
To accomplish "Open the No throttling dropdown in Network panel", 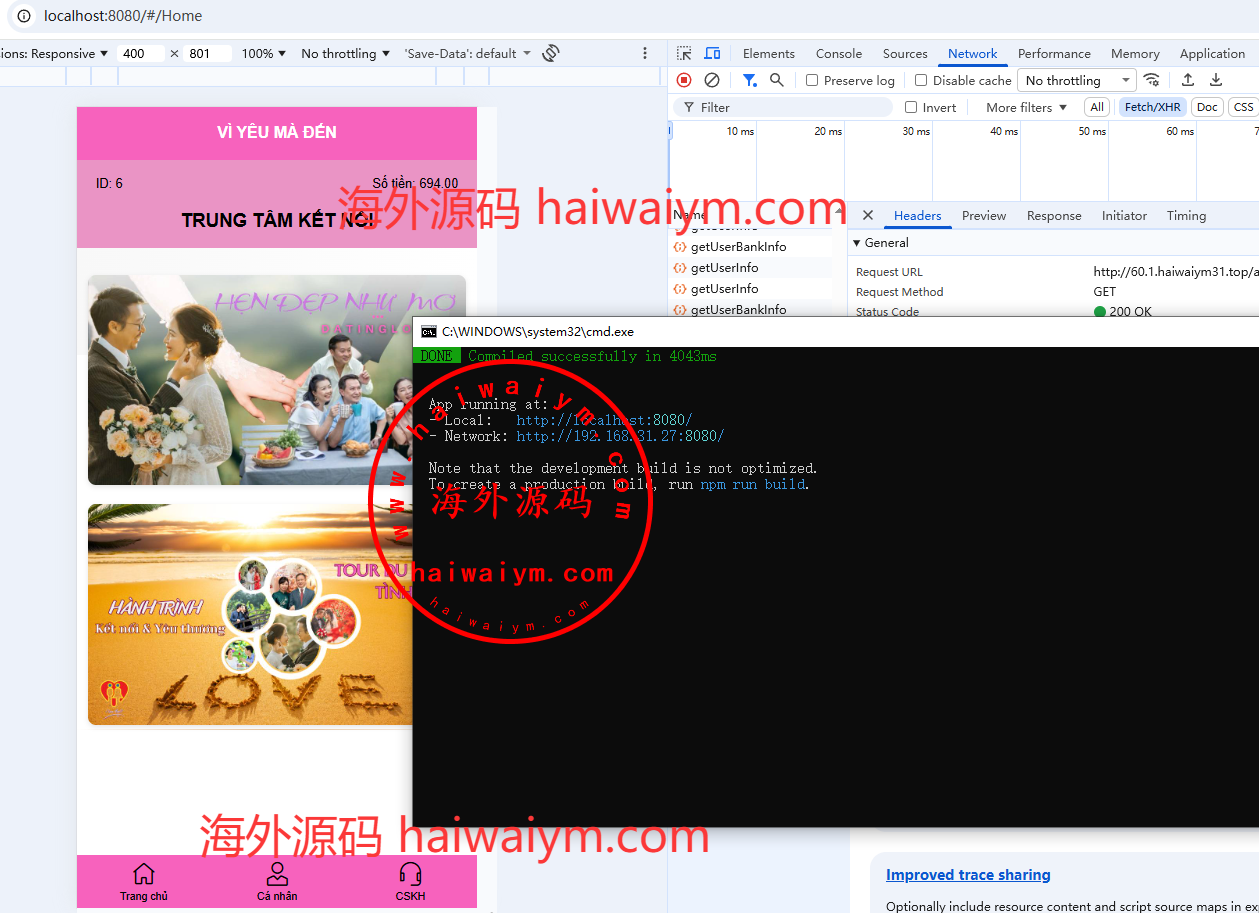I will 1077,80.
